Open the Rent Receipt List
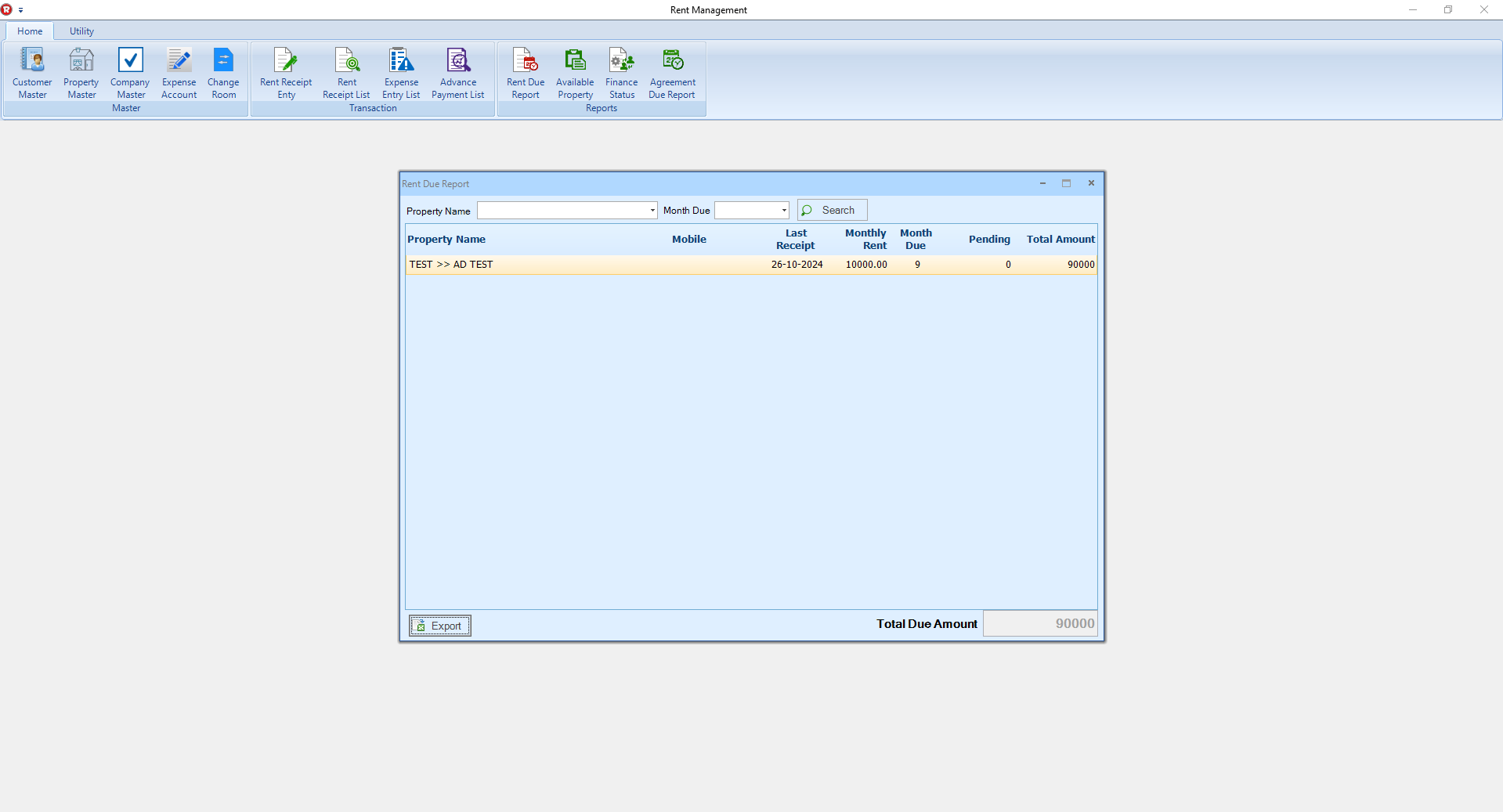1503x812 pixels. pos(346,73)
